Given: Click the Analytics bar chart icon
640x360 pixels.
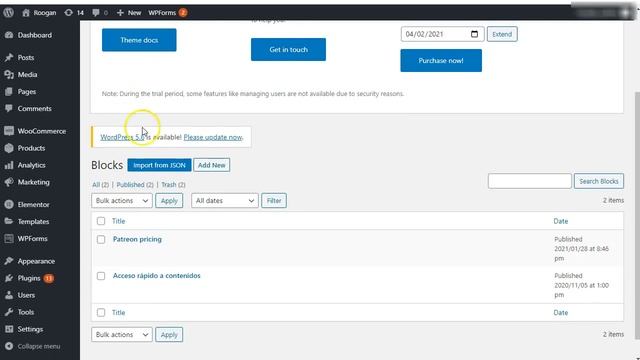Looking at the screenshot, I should pos(9,165).
